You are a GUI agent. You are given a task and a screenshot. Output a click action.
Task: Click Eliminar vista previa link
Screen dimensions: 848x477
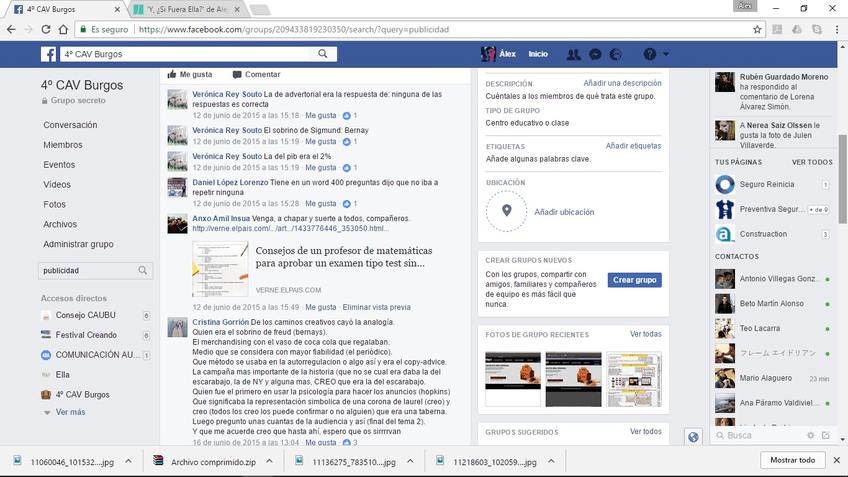376,307
